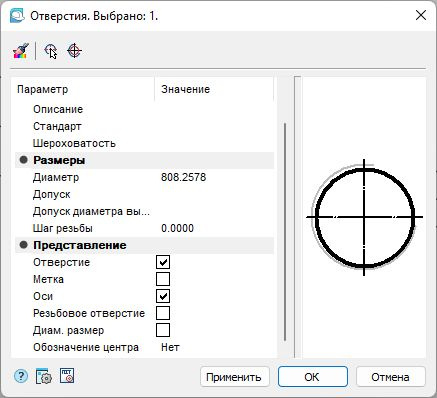Image resolution: width=437 pixels, height=398 pixels.
Task: Select the Обозначение центра row label
Action: coord(86,347)
